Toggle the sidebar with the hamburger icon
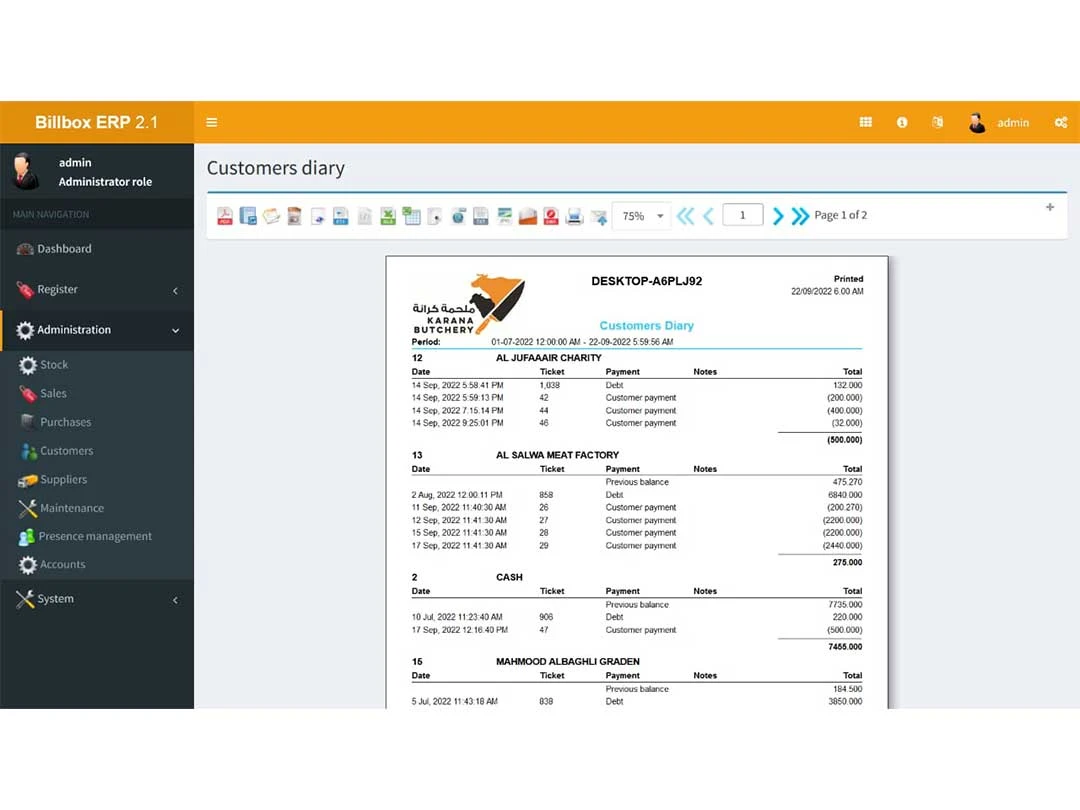 point(211,122)
